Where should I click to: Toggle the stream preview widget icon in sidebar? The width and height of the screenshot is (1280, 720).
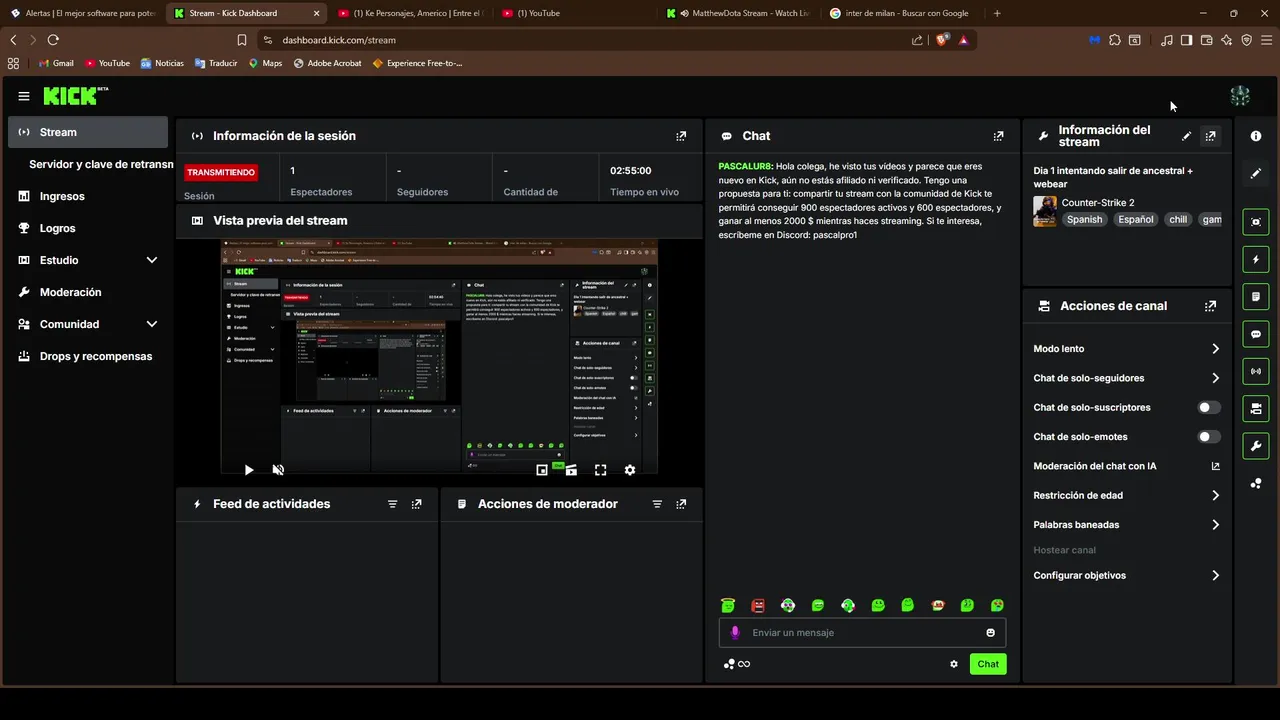click(1256, 222)
